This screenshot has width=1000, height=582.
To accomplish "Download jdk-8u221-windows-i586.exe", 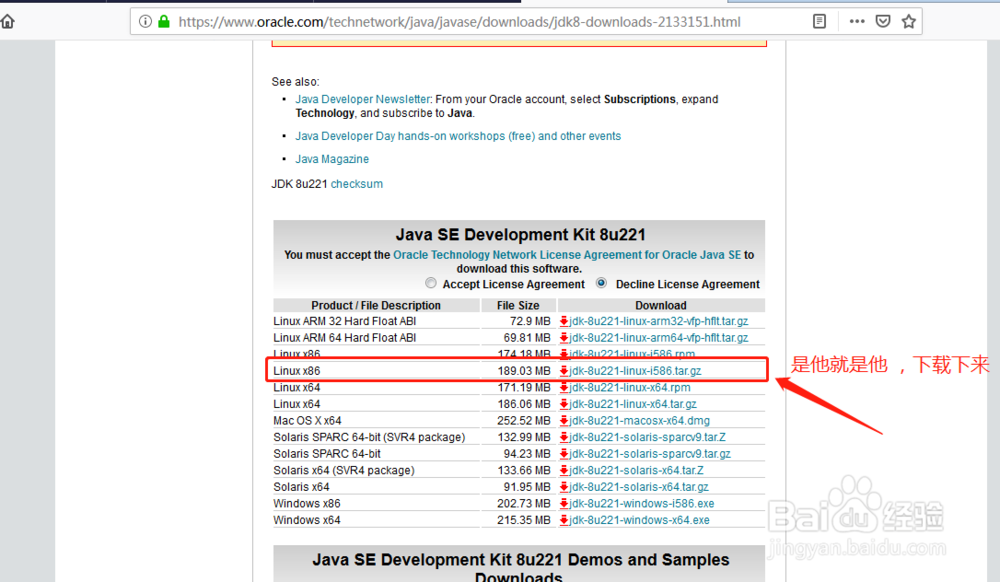I will point(642,504).
